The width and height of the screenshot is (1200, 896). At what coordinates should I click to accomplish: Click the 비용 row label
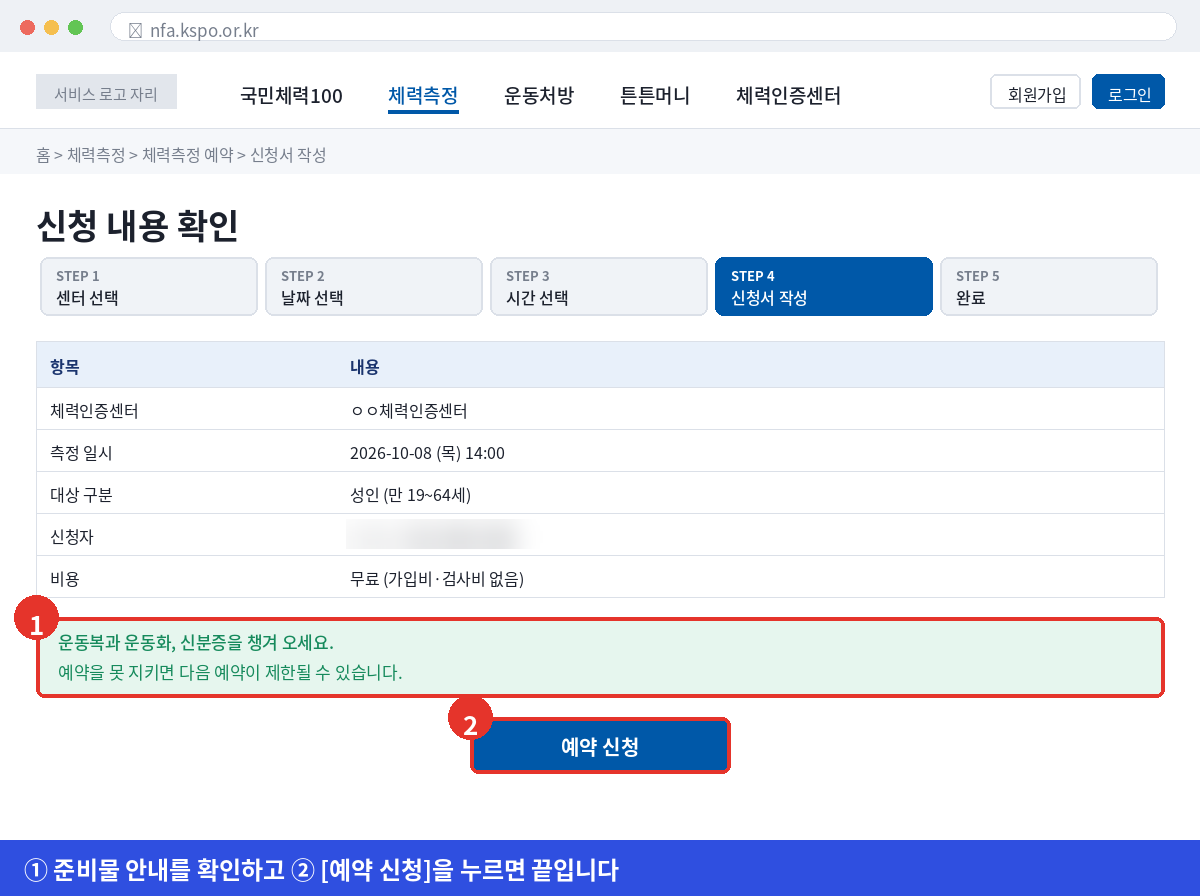click(64, 579)
